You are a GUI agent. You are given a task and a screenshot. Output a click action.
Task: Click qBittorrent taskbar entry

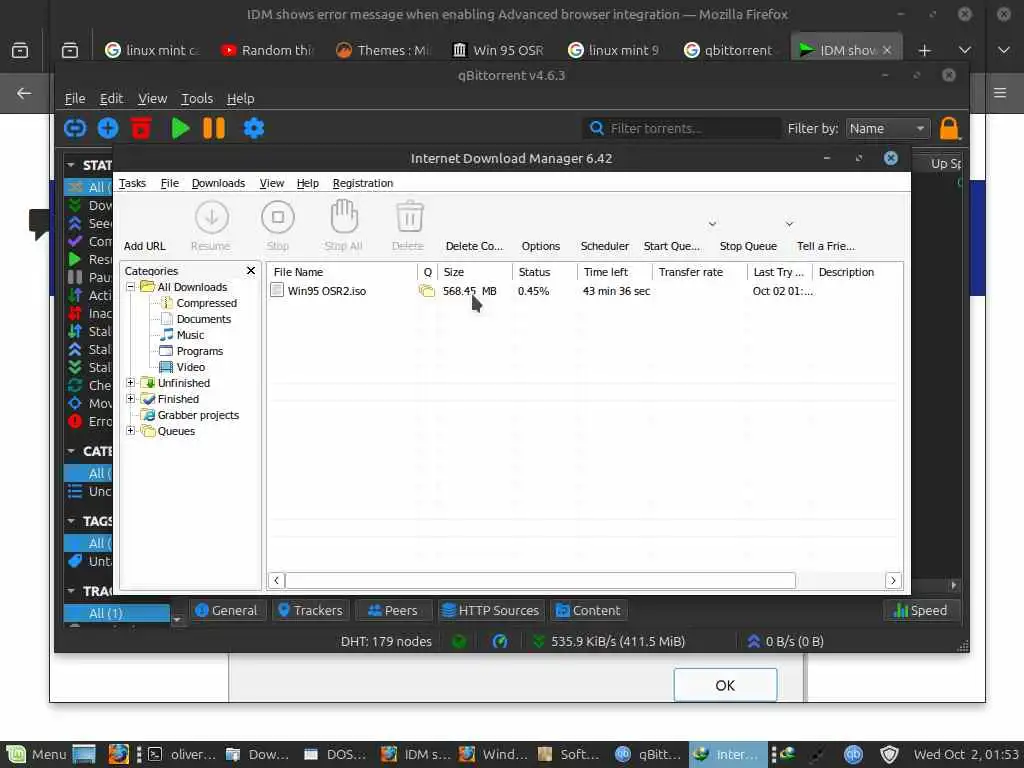650,754
